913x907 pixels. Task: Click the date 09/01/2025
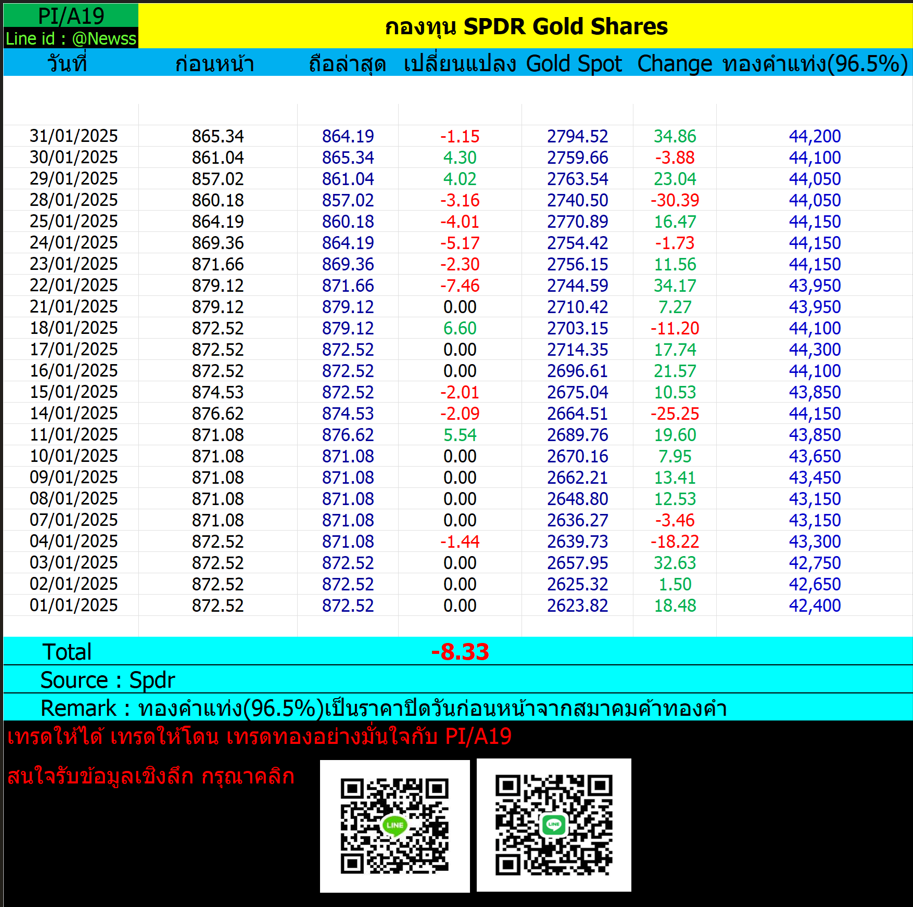click(74, 477)
